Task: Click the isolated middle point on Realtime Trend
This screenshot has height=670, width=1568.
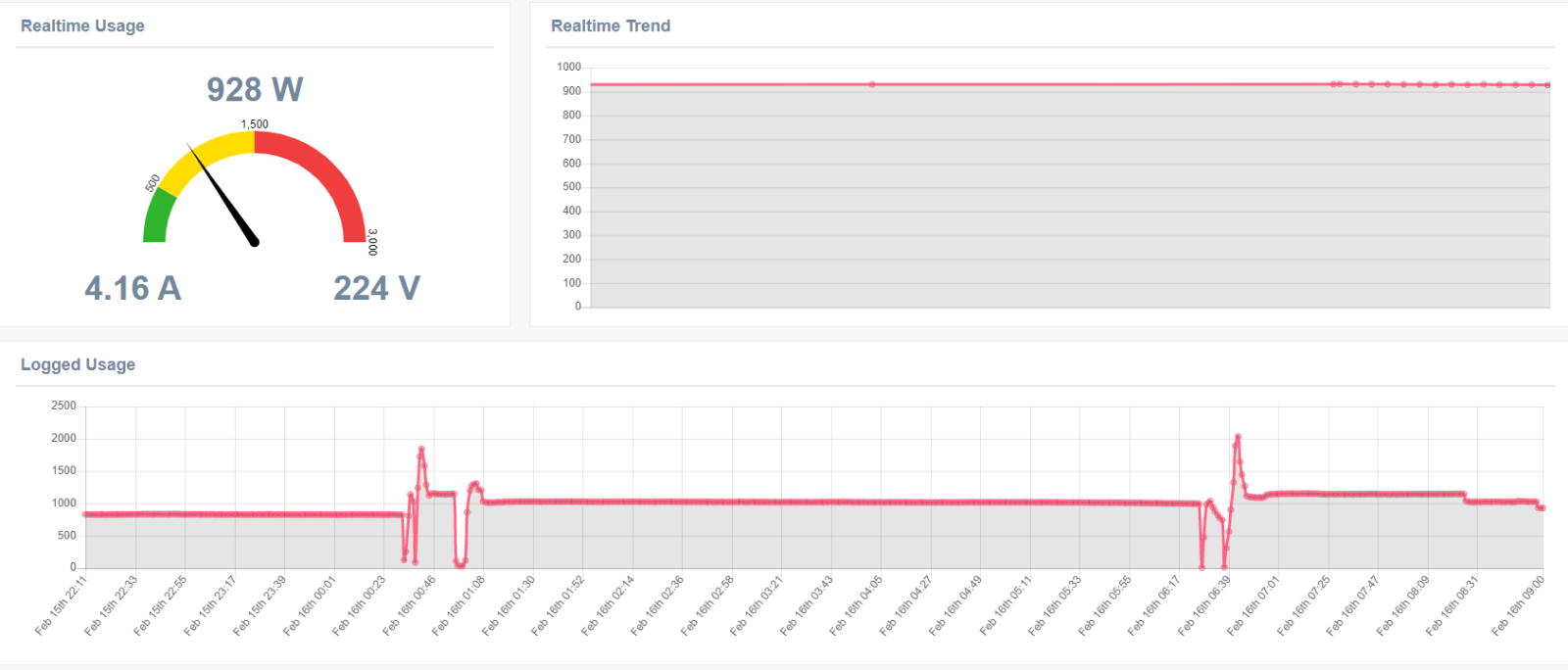Action: (x=872, y=84)
